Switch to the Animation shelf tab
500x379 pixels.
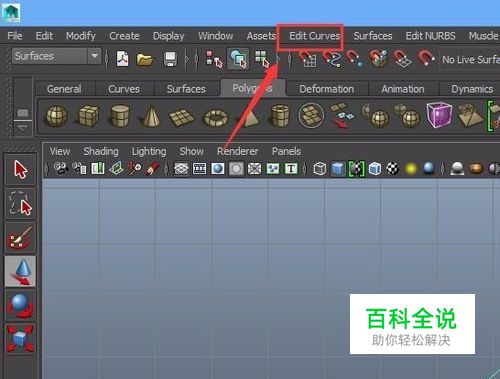(403, 89)
